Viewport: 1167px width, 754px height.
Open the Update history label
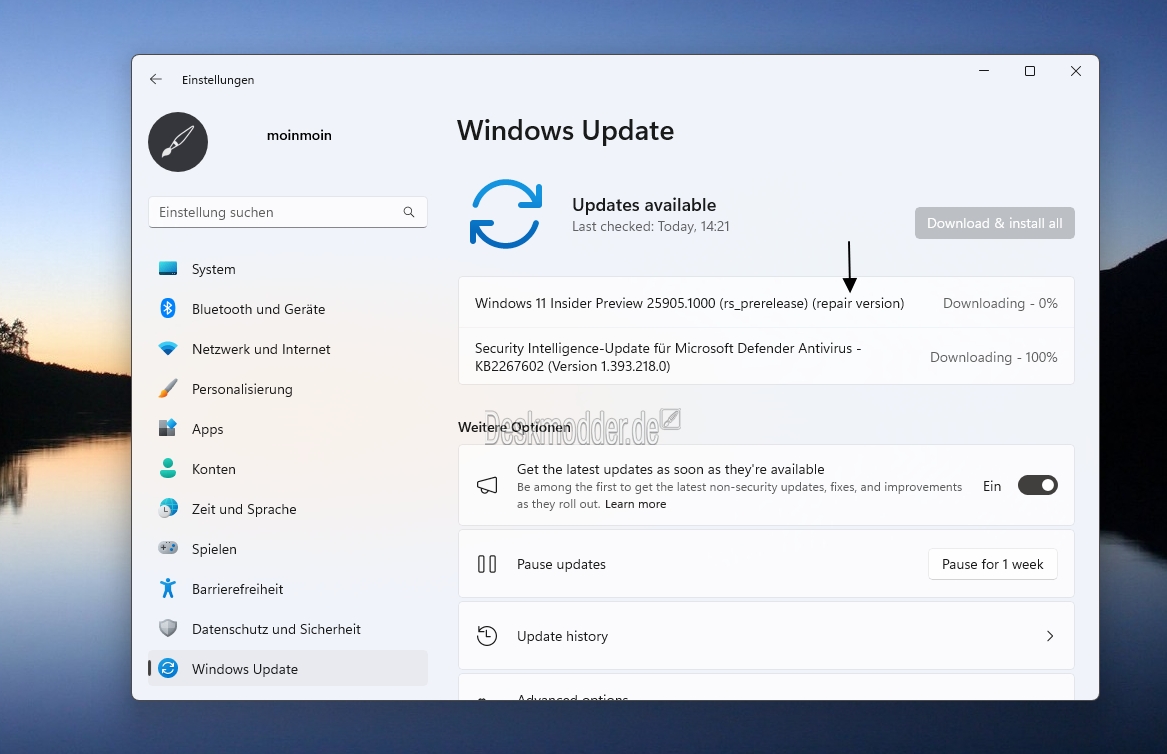[563, 636]
